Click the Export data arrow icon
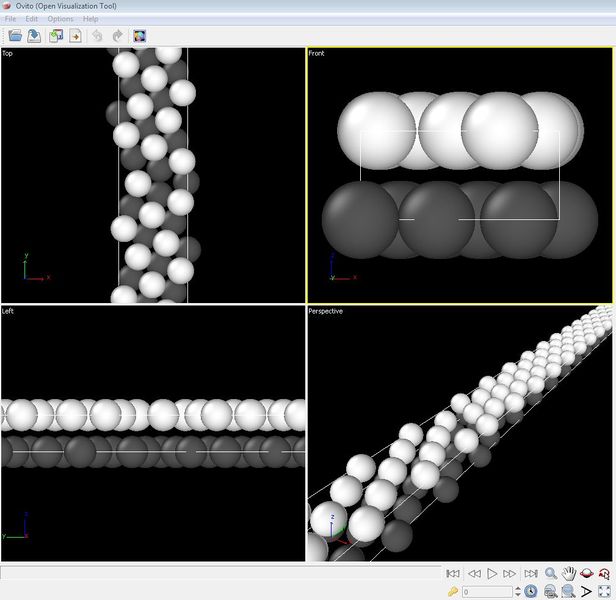The image size is (616, 600). 75,36
